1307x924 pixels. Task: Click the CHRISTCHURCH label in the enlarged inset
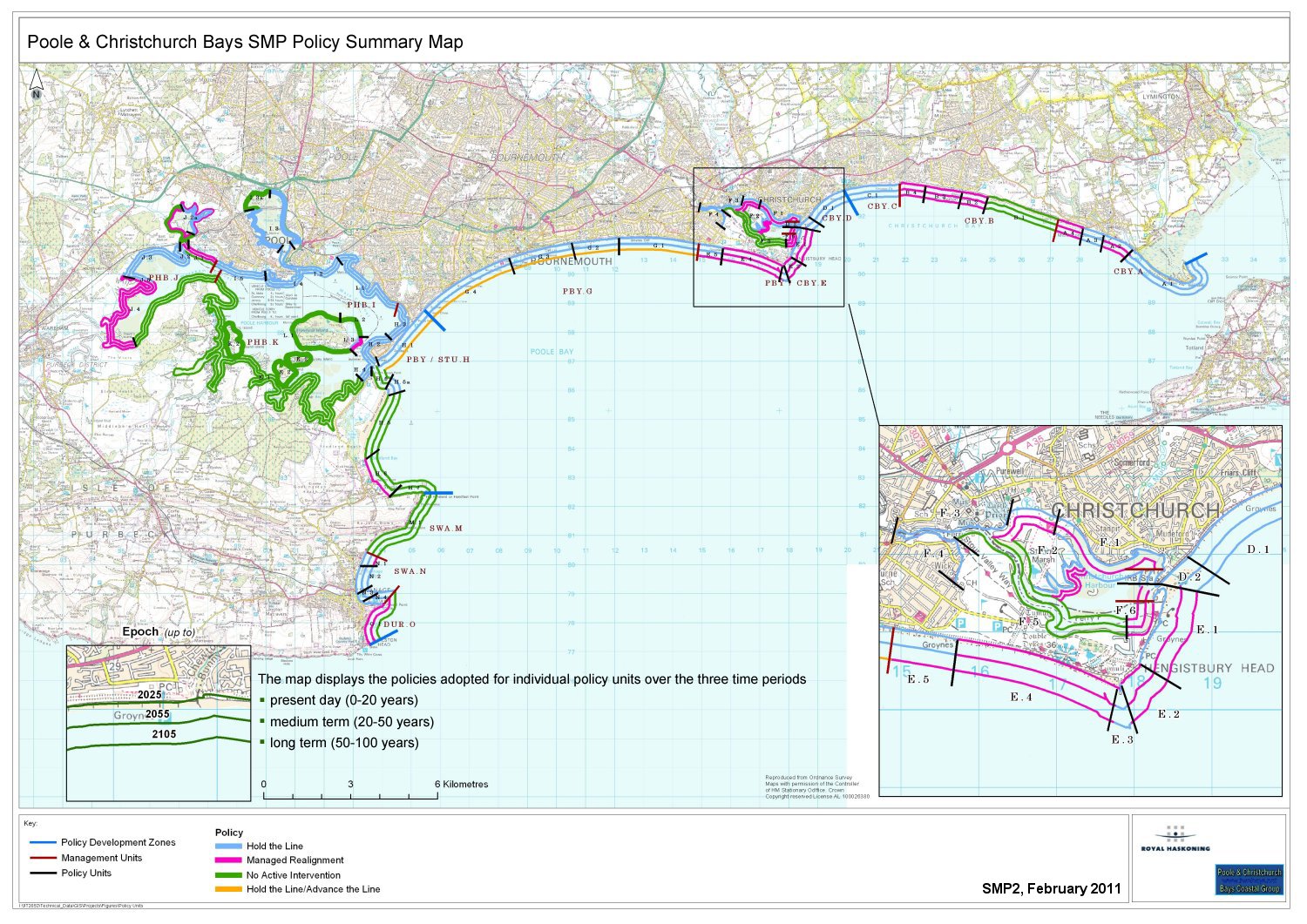pyautogui.click(x=1134, y=511)
